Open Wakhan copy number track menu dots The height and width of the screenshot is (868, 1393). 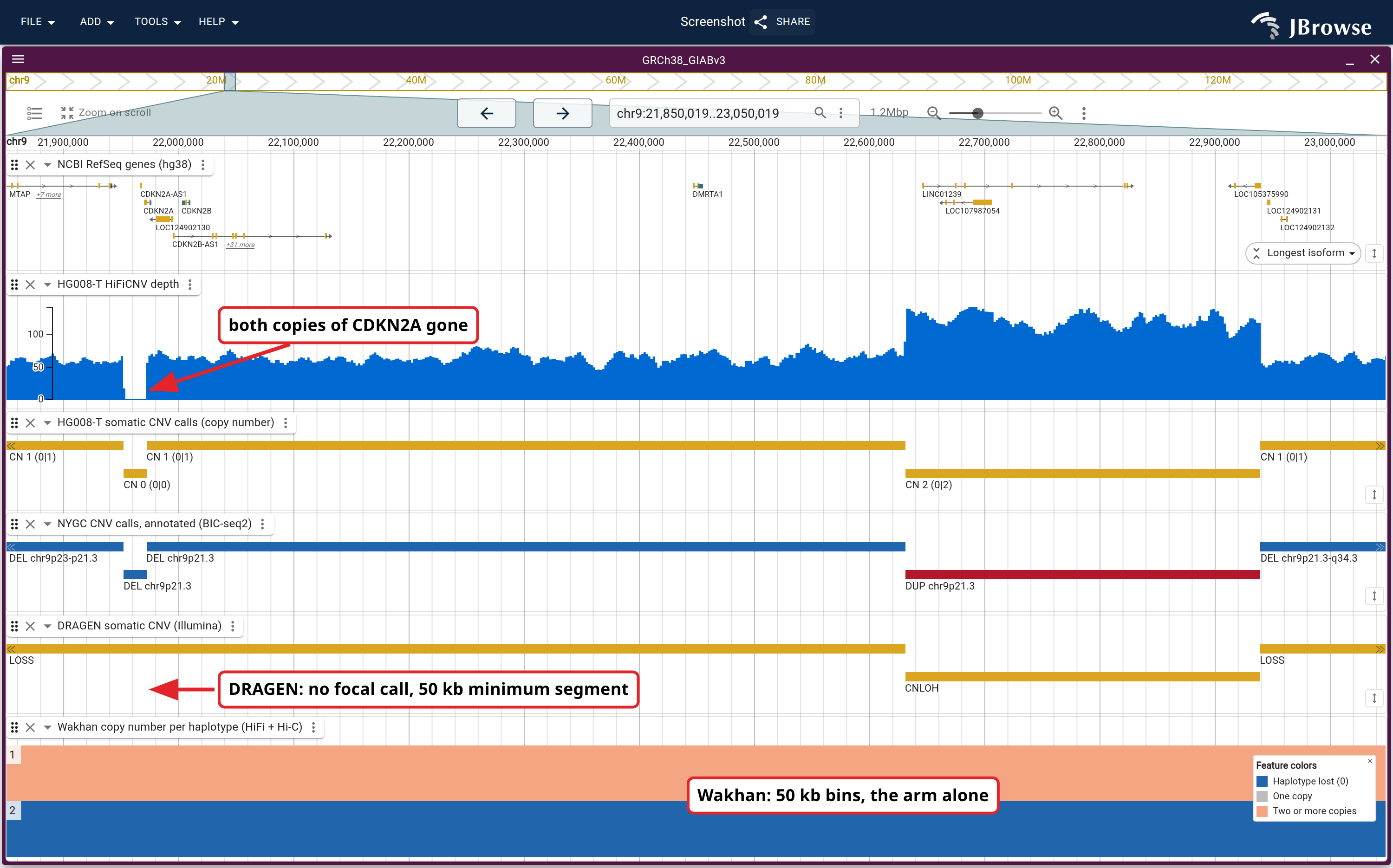click(313, 727)
